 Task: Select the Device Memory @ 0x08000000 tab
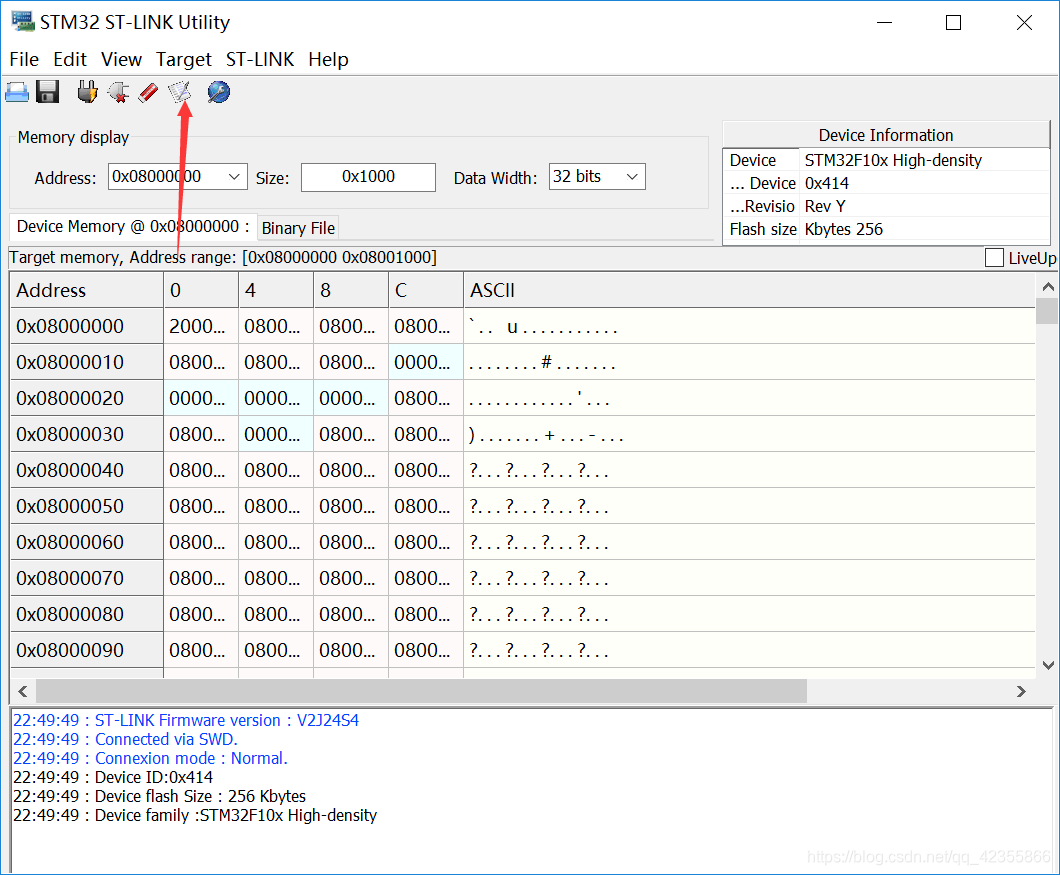(133, 227)
